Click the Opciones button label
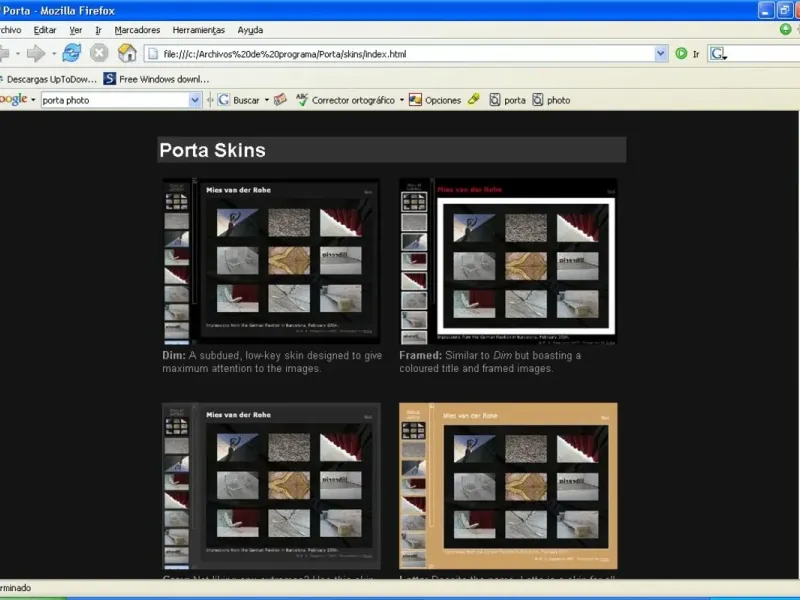Viewport: 800px width, 600px height. pos(443,101)
